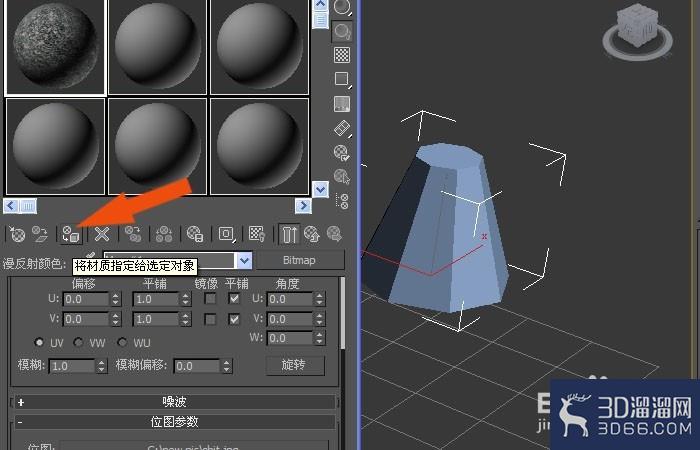Expand the 噪波 rollout

point(174,402)
